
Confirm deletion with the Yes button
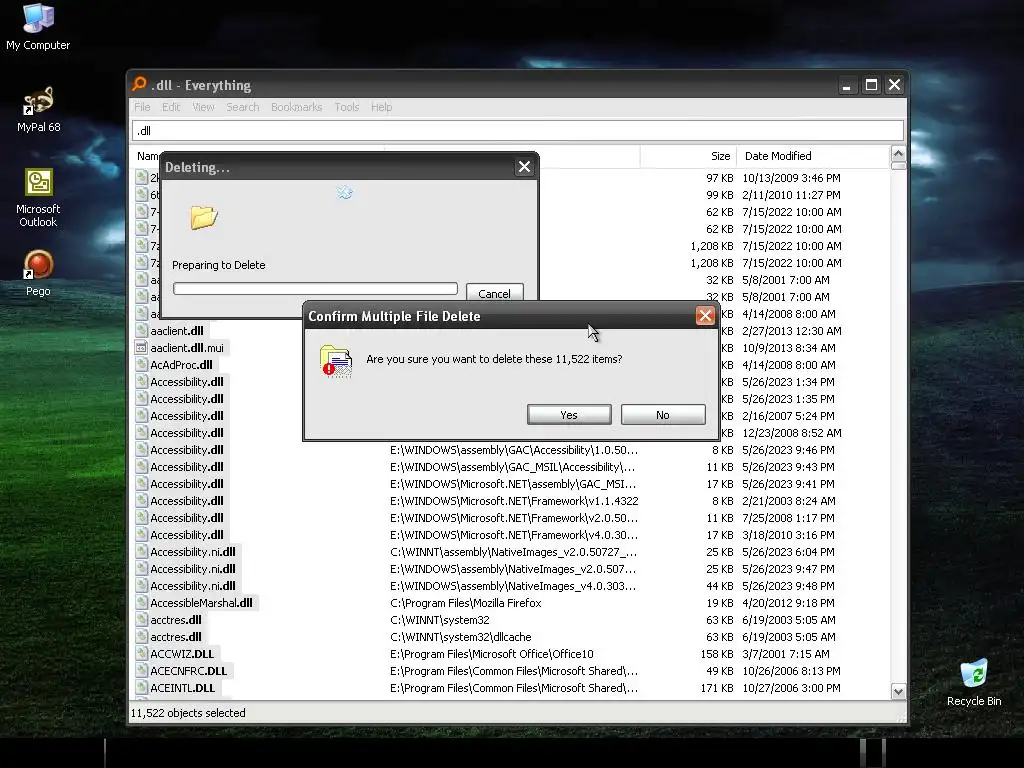(x=569, y=415)
